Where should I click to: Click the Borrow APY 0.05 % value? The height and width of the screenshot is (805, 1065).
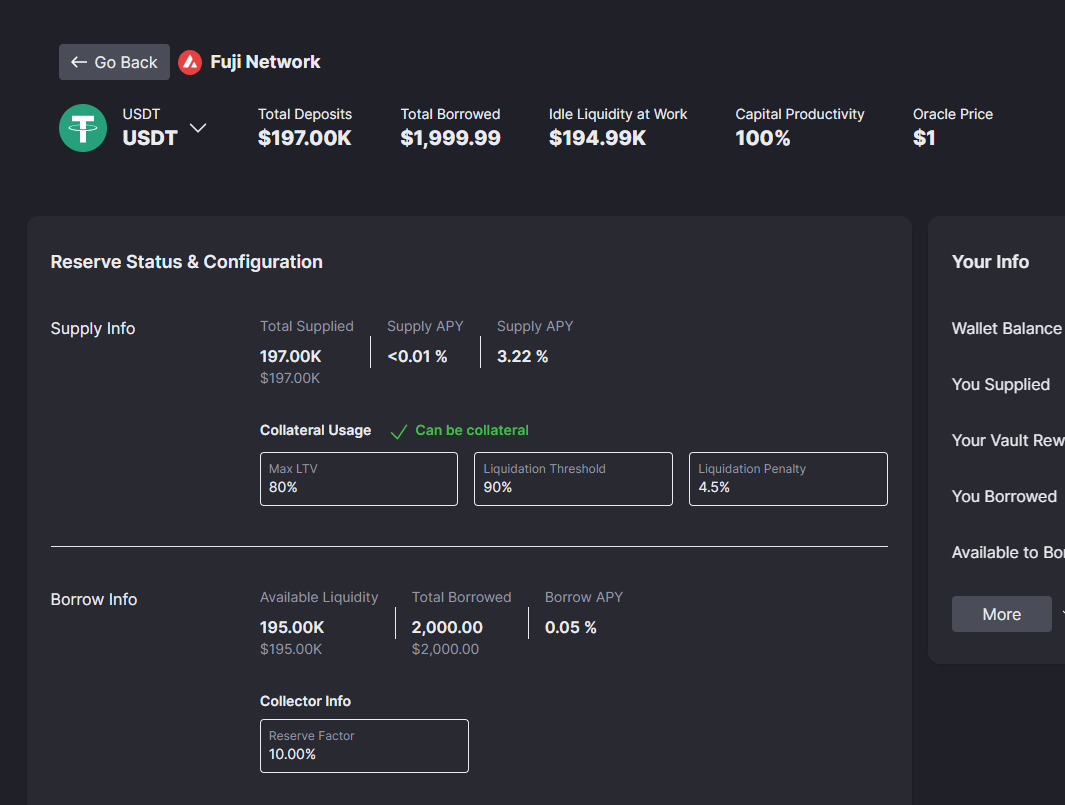[570, 628]
